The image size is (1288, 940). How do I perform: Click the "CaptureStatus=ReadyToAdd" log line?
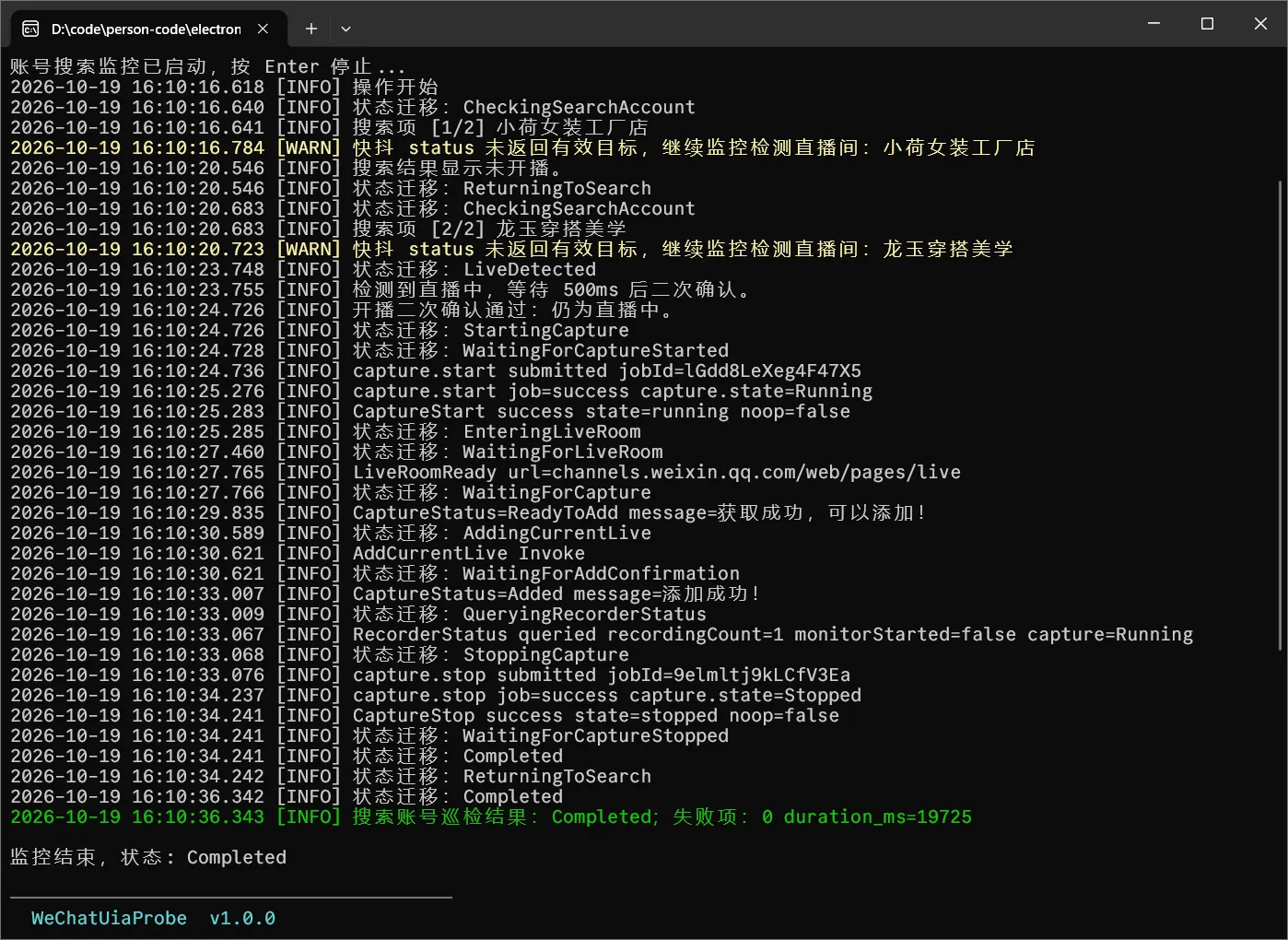pyautogui.click(x=469, y=512)
